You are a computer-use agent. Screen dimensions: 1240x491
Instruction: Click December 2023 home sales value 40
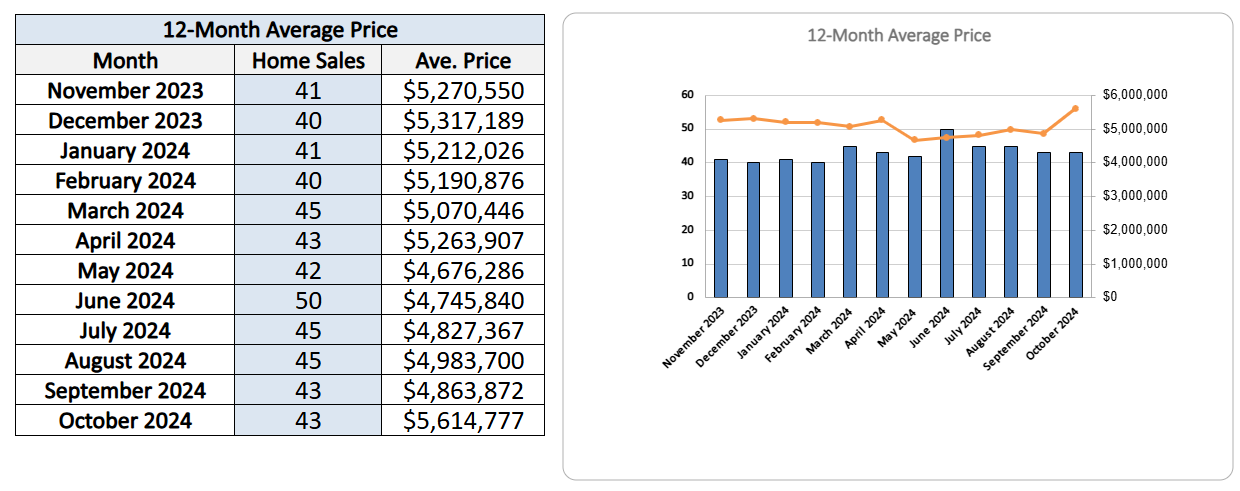click(x=308, y=120)
